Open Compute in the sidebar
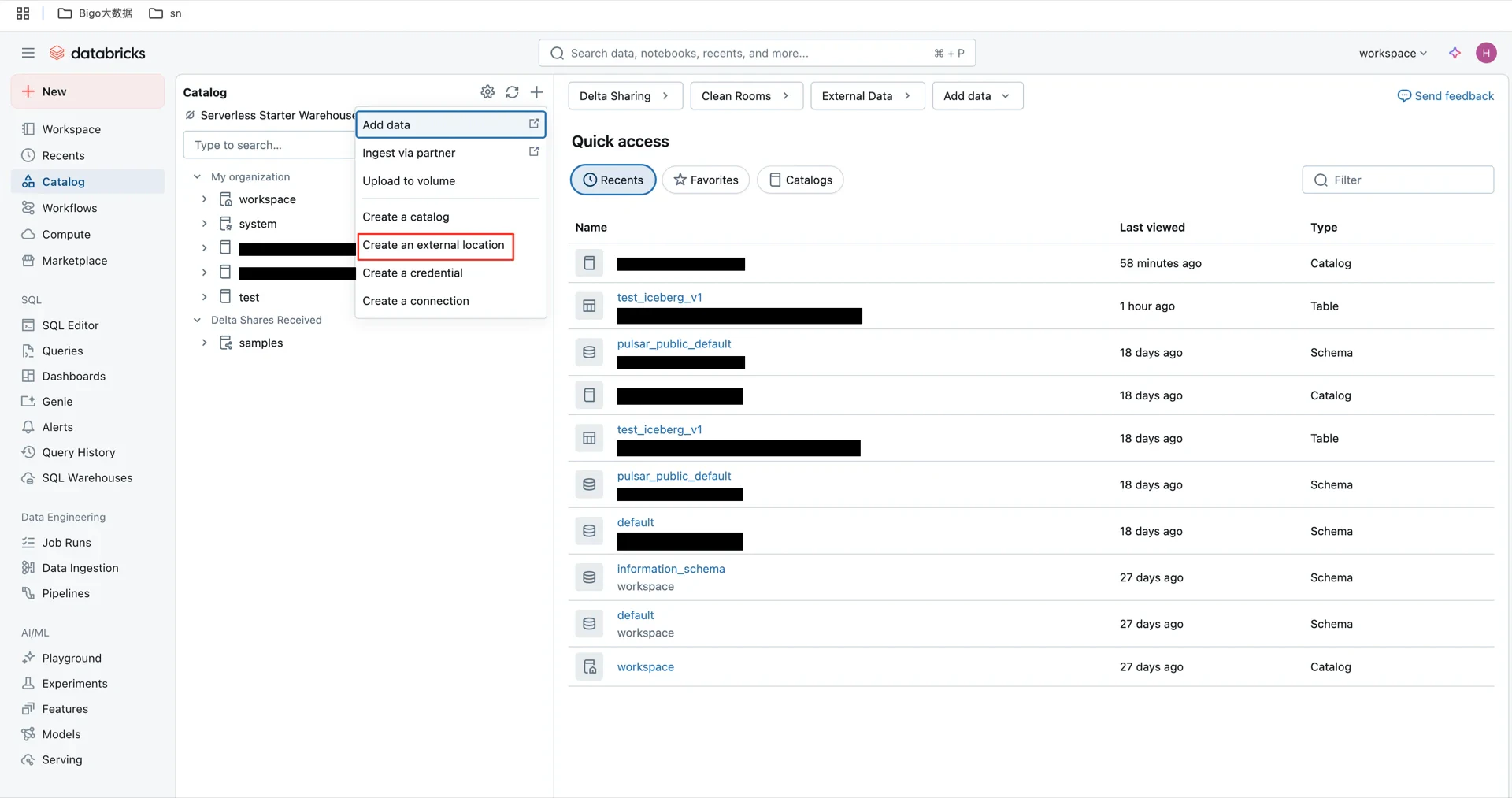Screen dimensions: 1512x798 (x=87, y=234)
